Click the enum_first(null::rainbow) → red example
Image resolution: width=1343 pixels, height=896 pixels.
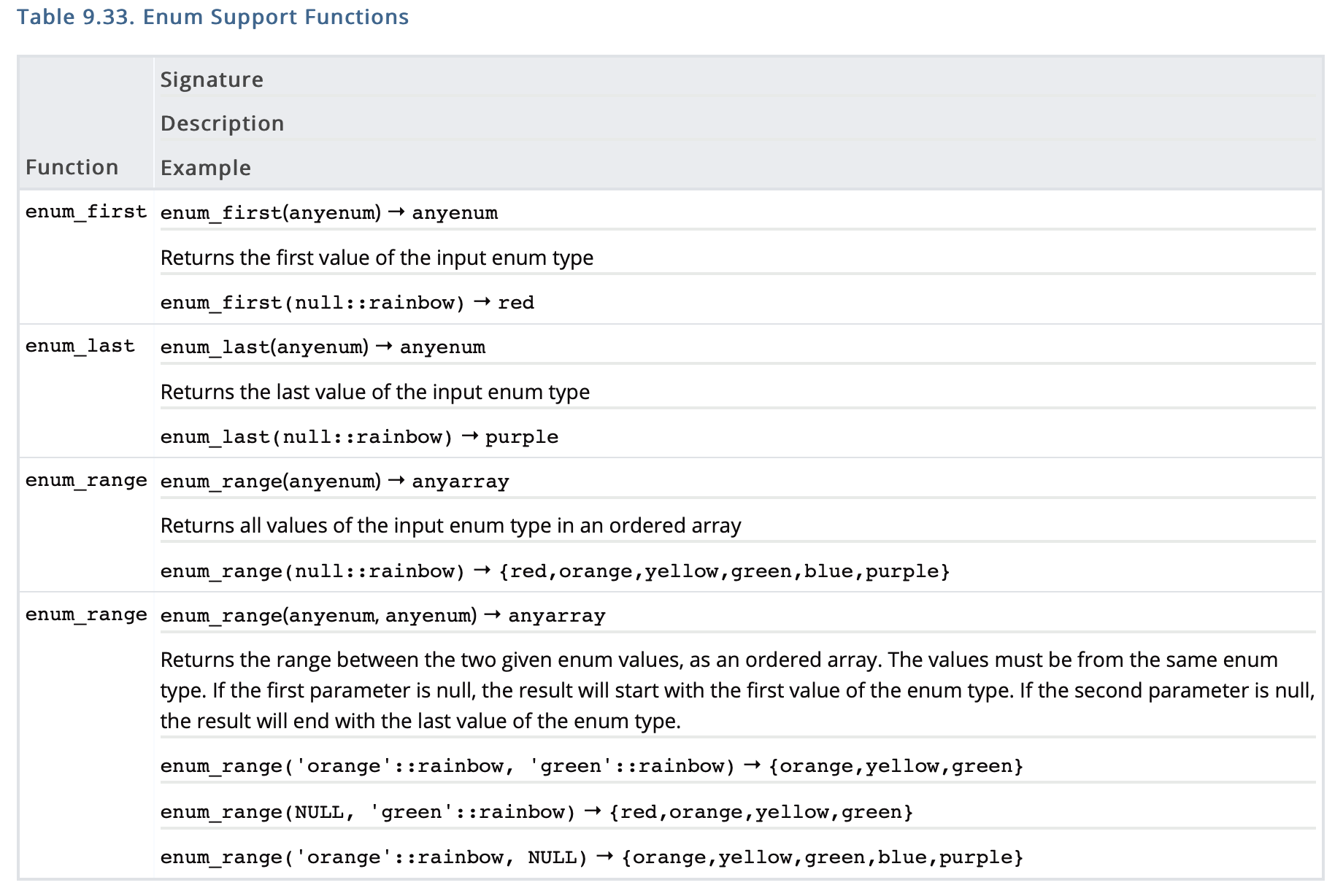tap(347, 303)
